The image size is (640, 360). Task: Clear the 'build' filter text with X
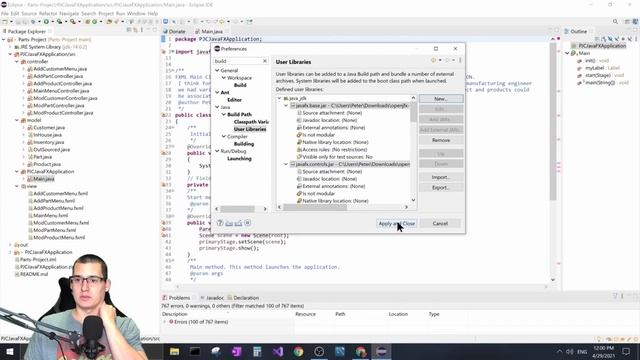click(264, 61)
